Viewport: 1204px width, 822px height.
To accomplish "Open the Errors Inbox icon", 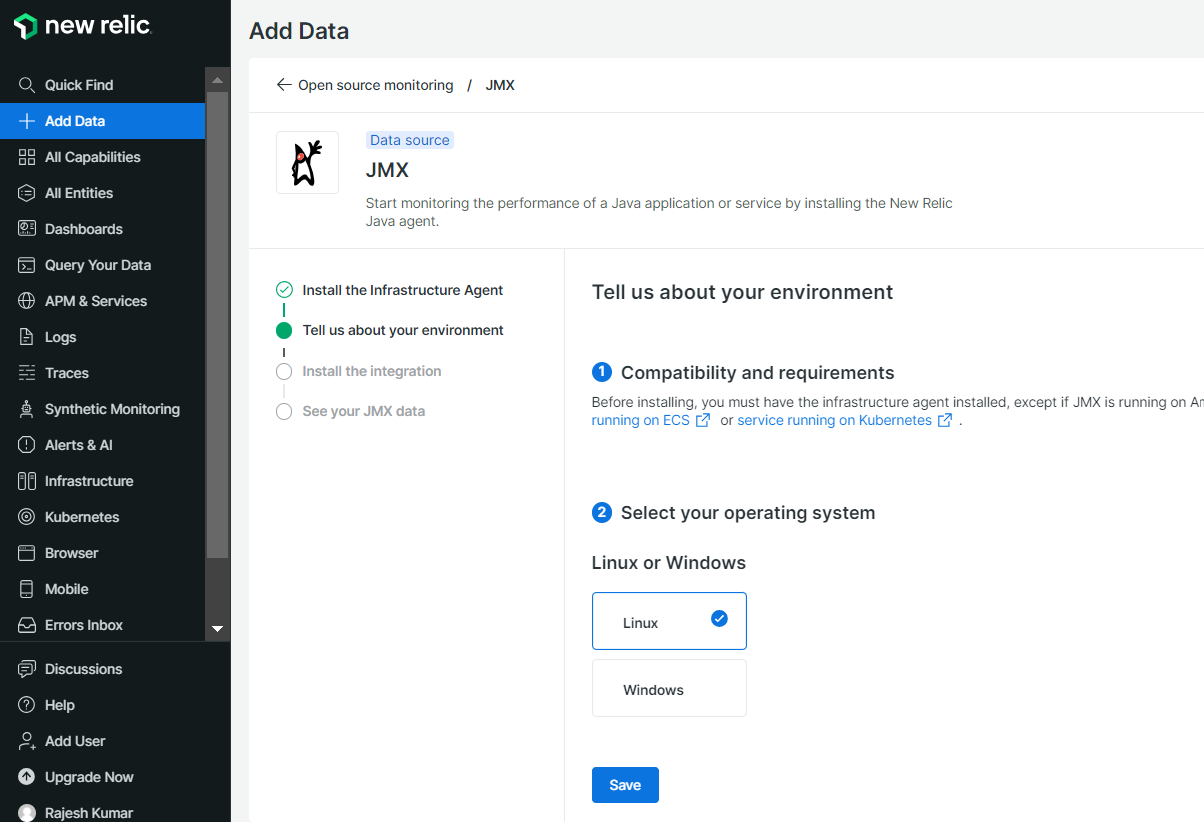I will coord(27,625).
